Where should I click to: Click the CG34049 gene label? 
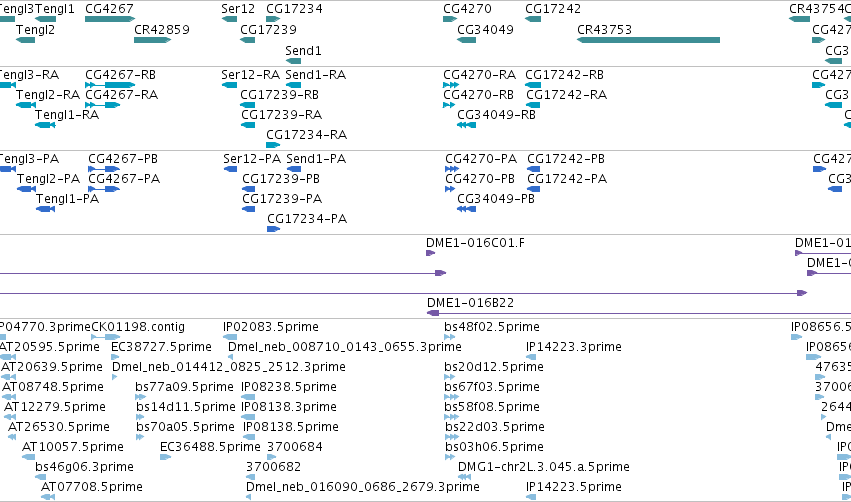pos(485,30)
